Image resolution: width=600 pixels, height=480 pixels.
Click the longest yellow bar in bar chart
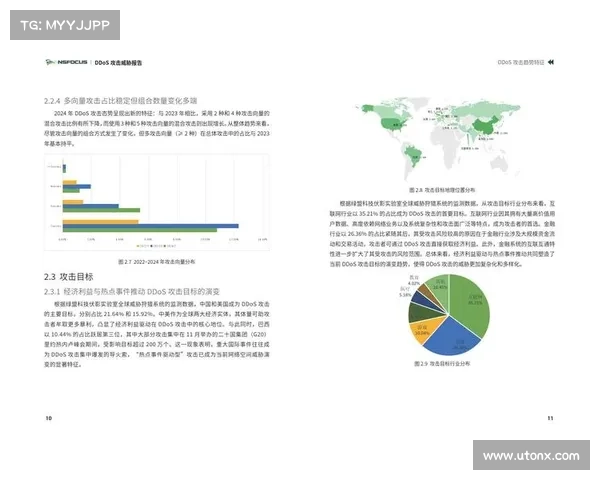coord(101,222)
